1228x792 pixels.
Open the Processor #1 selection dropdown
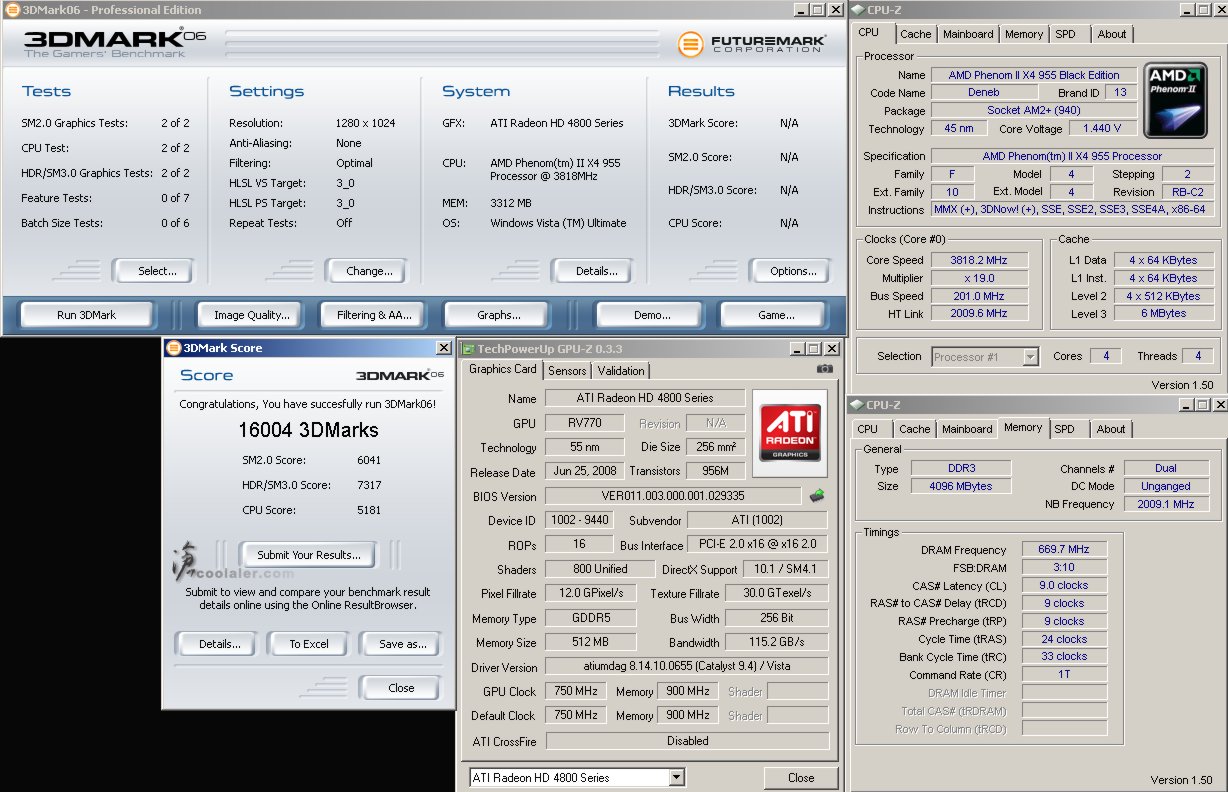tap(1031, 356)
